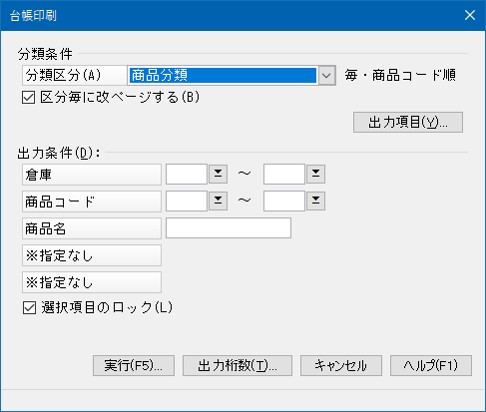Select the first ※指定なし condition field
This screenshot has height=412, width=486.
click(92, 255)
